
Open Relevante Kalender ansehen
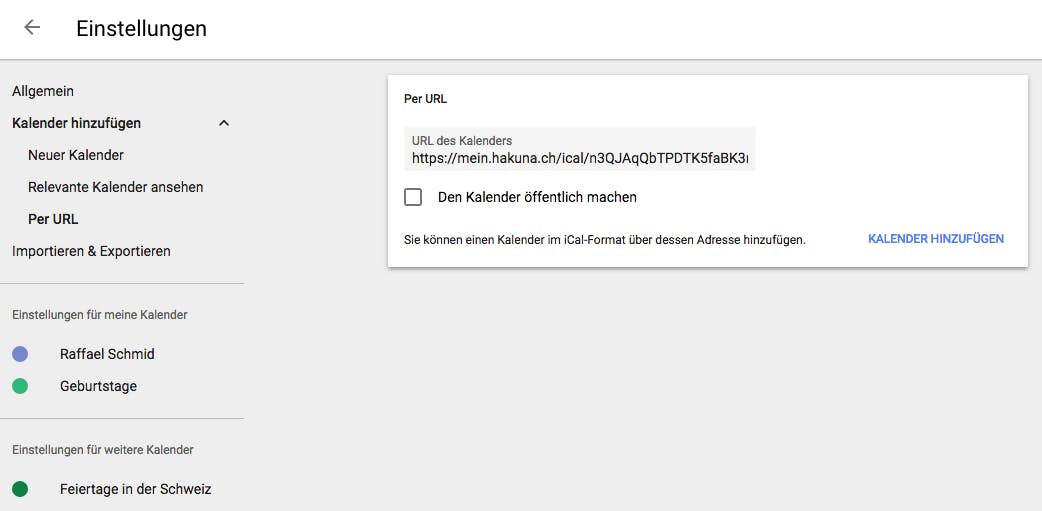pyautogui.click(x=116, y=187)
